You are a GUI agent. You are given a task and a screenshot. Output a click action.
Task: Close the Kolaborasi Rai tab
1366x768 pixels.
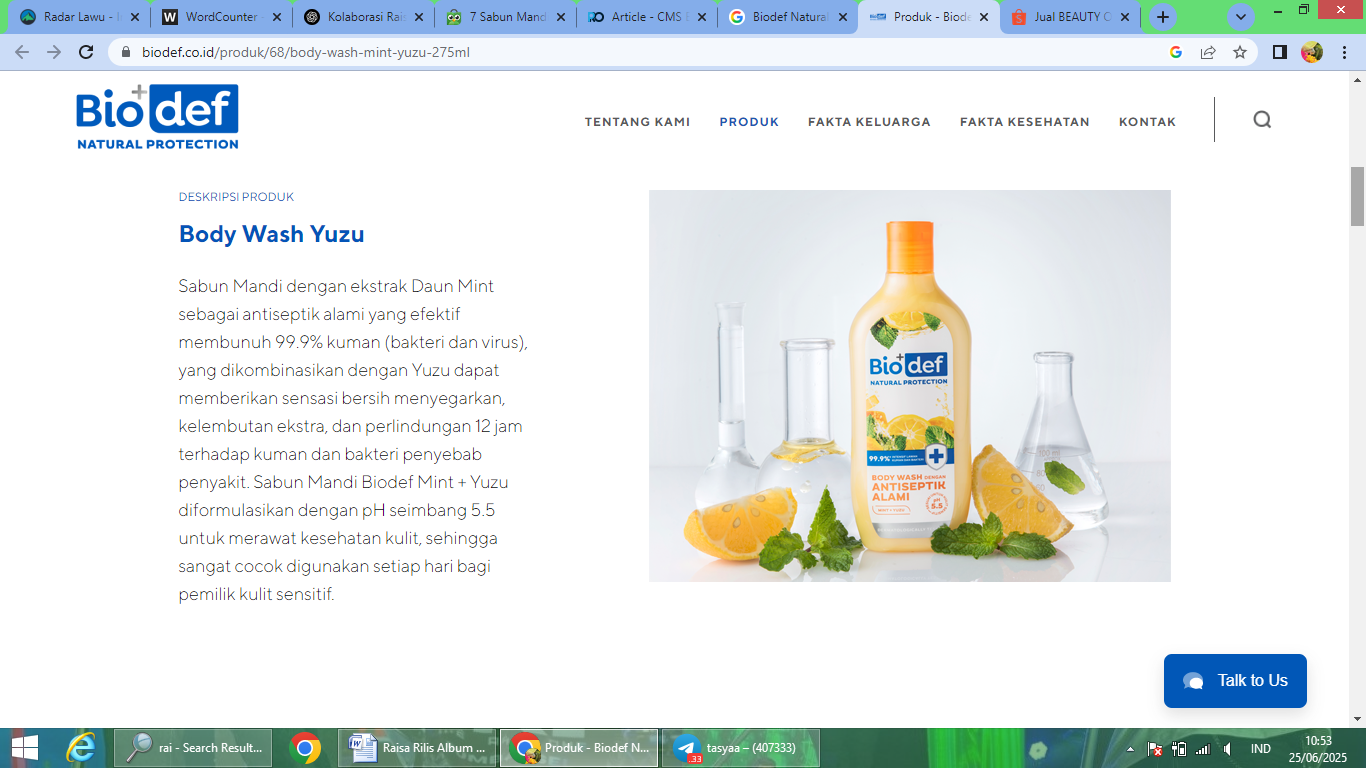[419, 17]
